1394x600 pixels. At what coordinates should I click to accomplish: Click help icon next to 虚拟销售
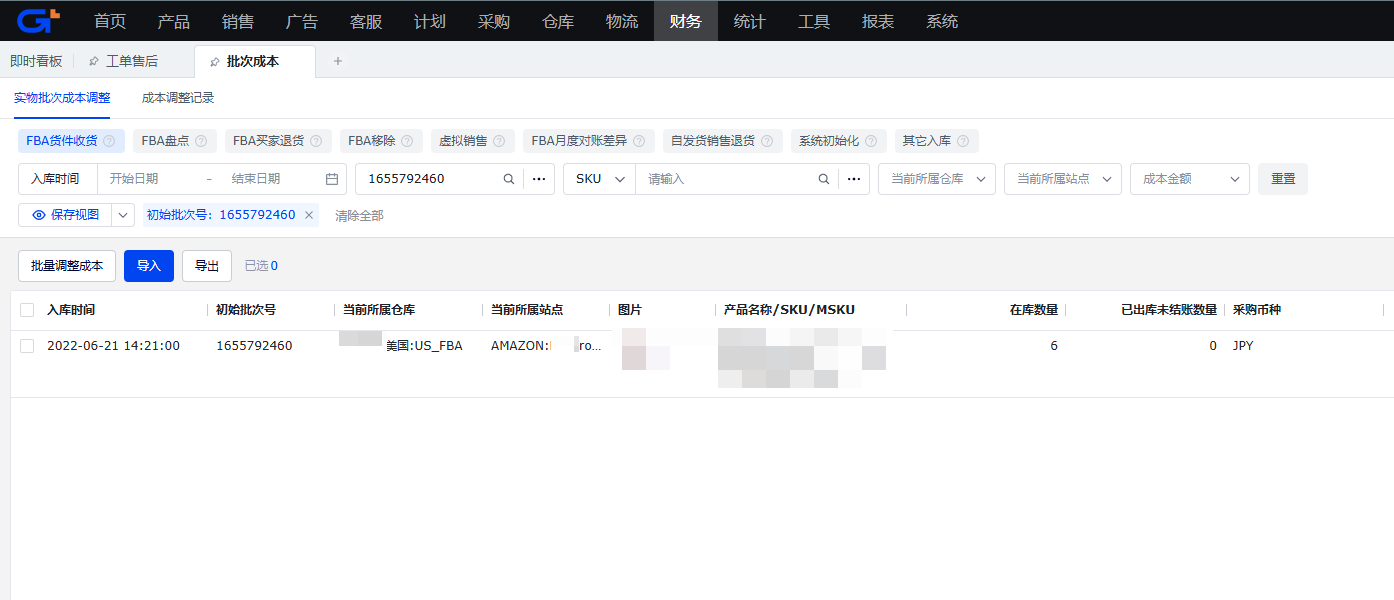click(500, 141)
